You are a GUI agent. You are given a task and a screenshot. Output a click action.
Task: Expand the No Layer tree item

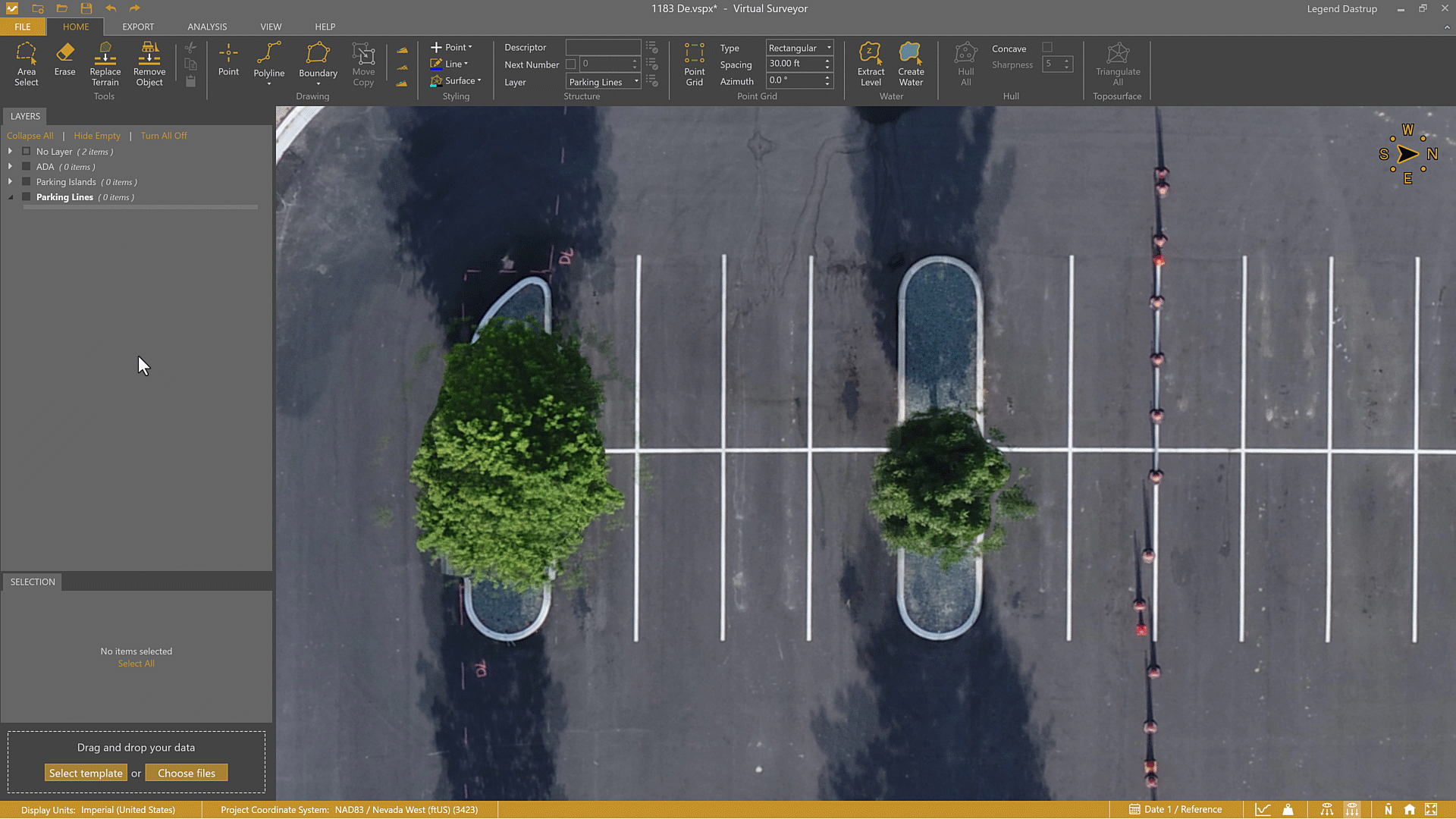click(x=10, y=152)
